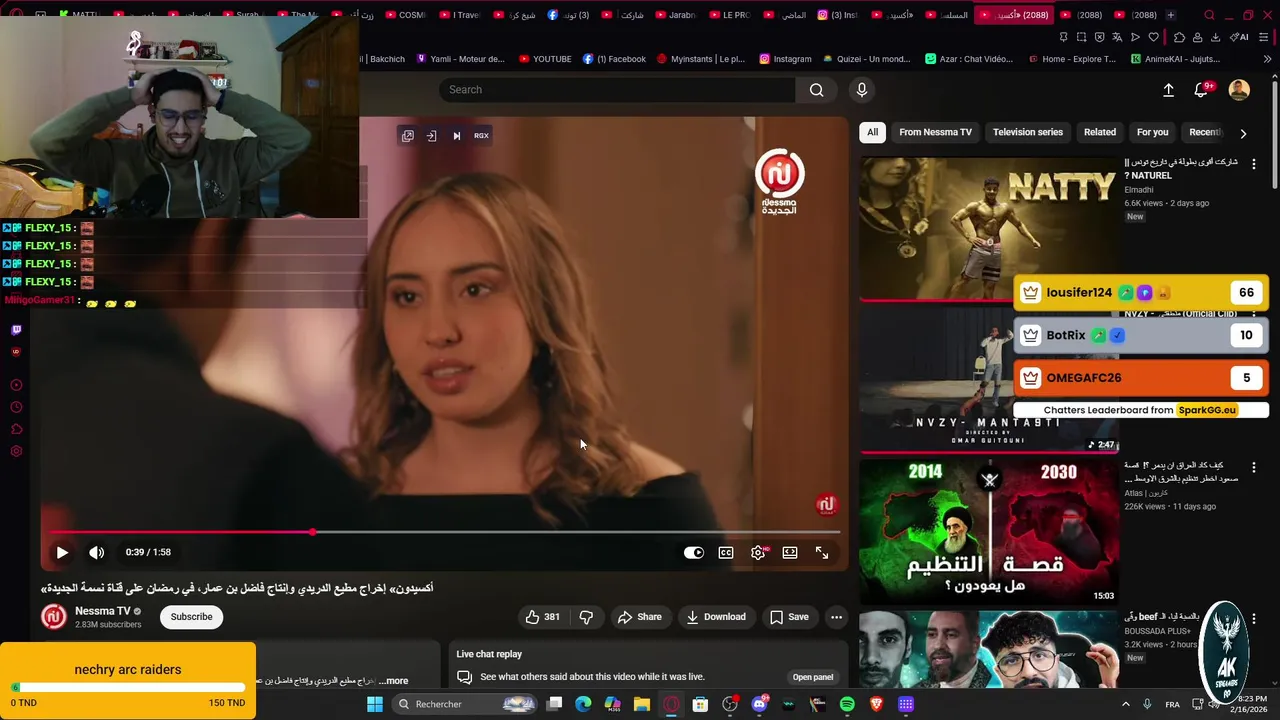The height and width of the screenshot is (720, 1280).
Task: Click the Download button
Action: pyautogui.click(x=715, y=617)
